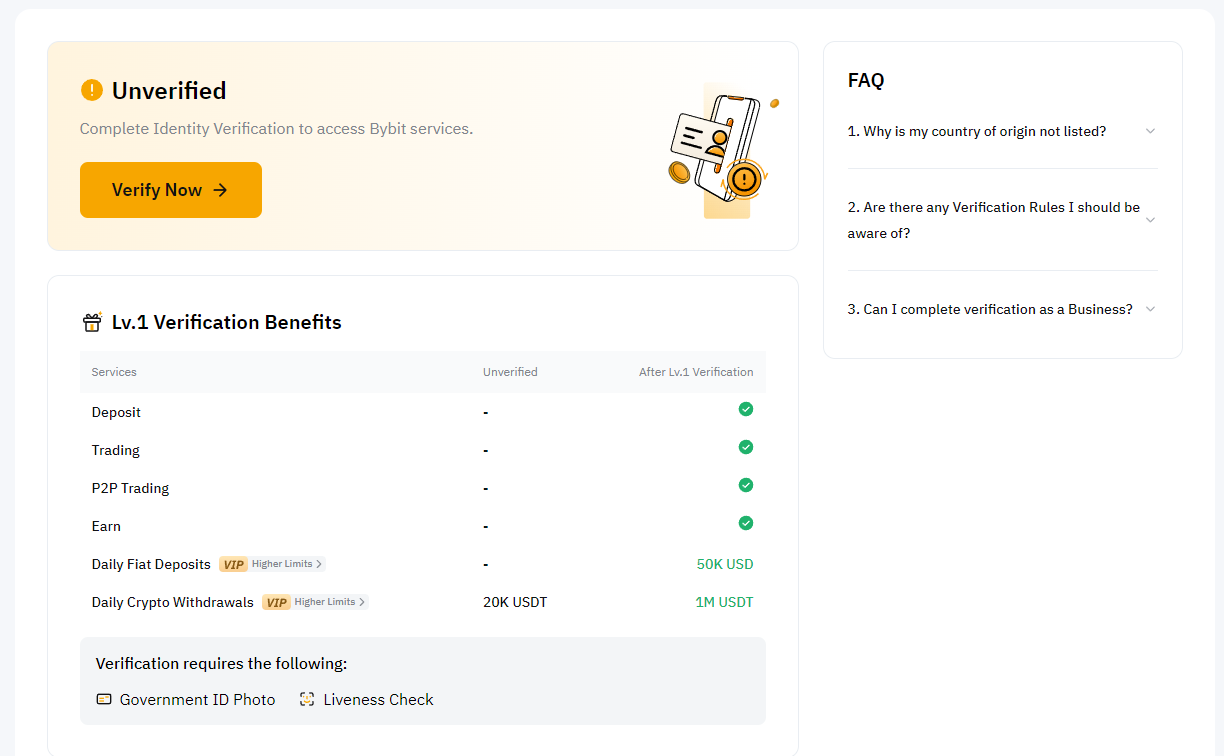Click the Liveness Check face-scan icon
The width and height of the screenshot is (1224, 756).
(x=307, y=699)
